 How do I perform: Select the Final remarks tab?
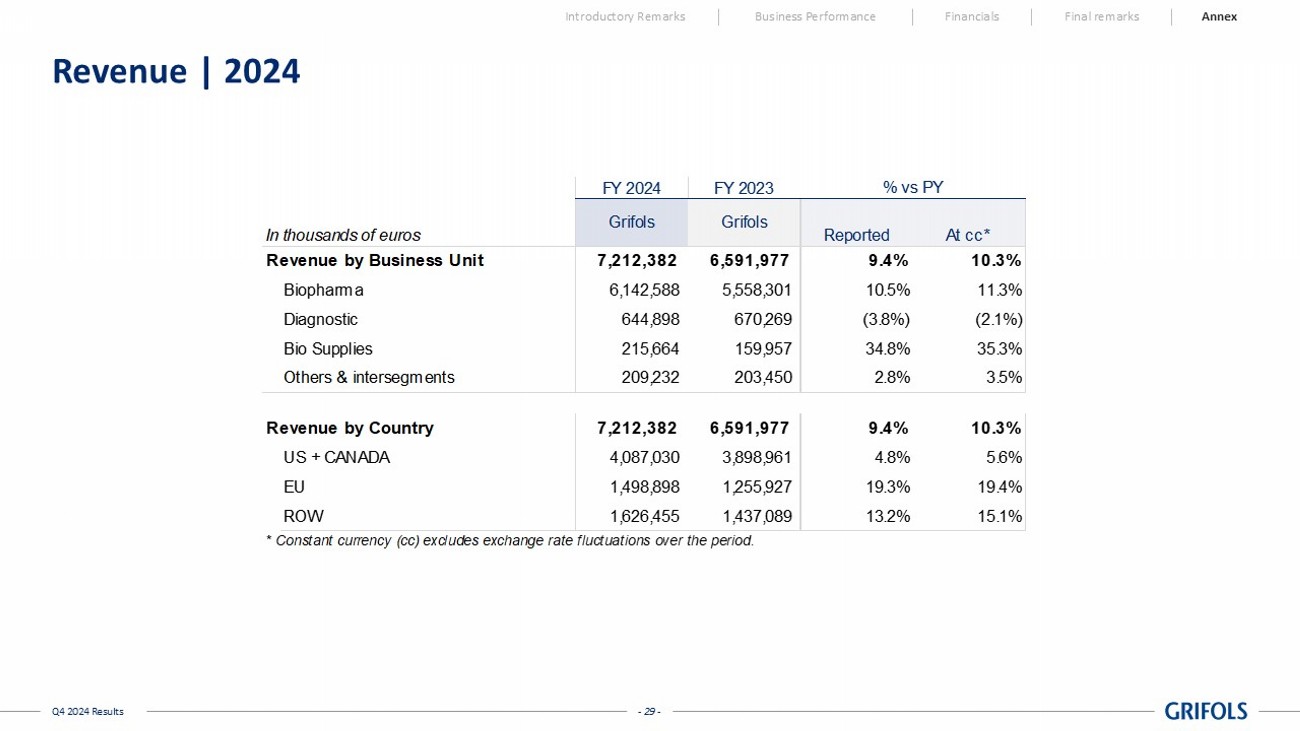[1101, 17]
